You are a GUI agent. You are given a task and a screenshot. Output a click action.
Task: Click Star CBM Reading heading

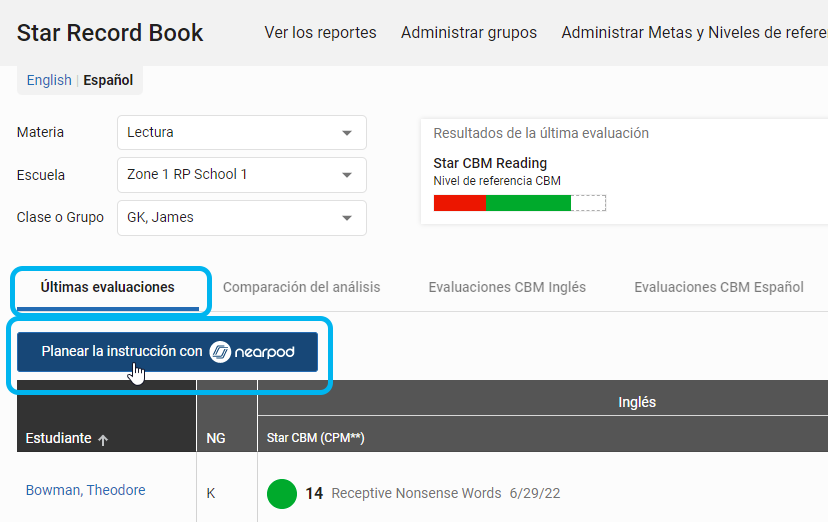click(490, 163)
